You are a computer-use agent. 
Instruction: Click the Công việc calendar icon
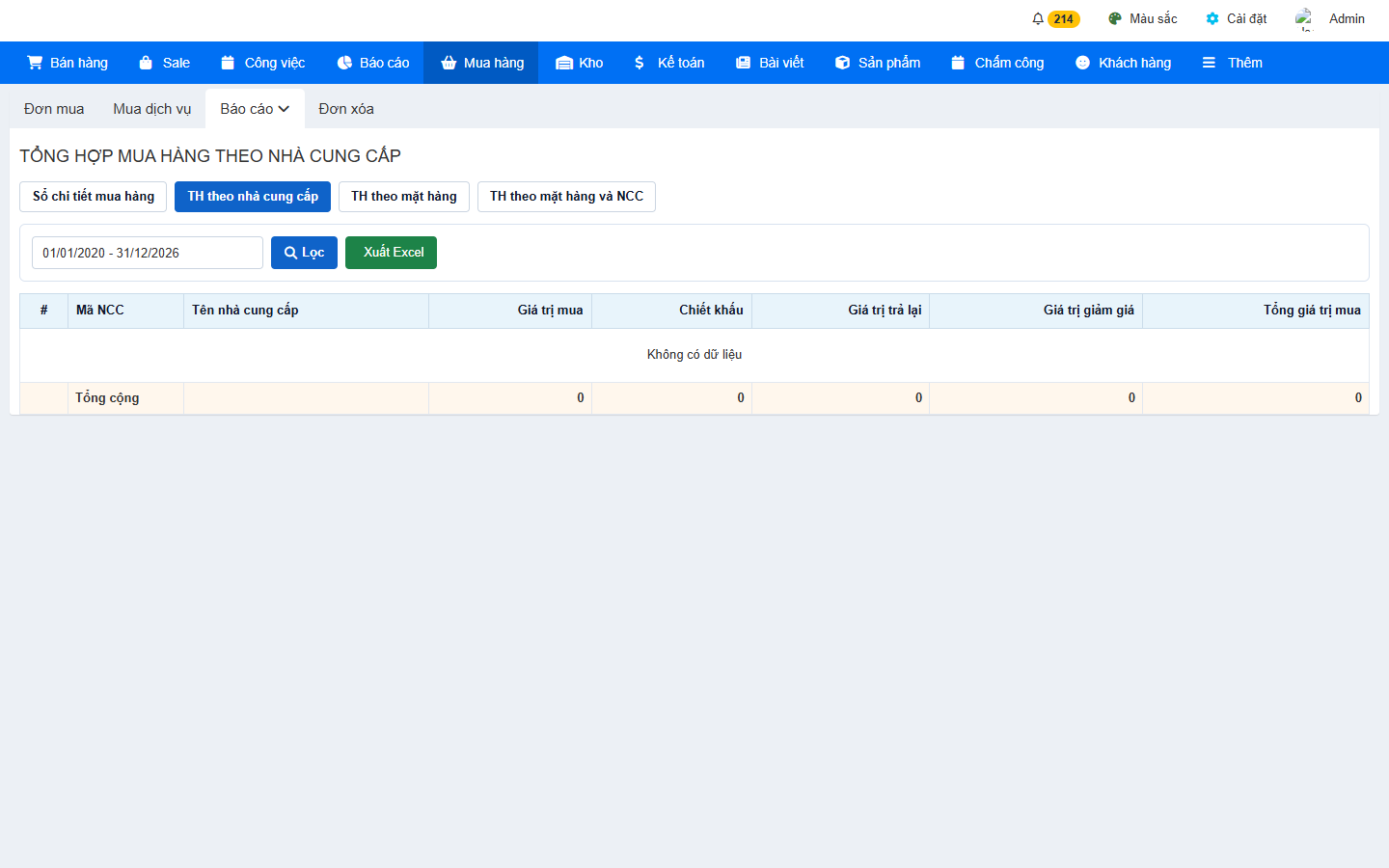point(228,63)
